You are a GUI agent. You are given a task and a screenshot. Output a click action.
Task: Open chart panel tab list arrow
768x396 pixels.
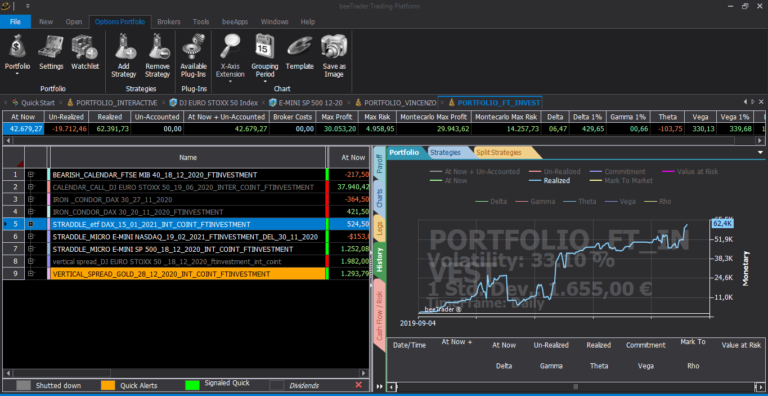(760, 152)
